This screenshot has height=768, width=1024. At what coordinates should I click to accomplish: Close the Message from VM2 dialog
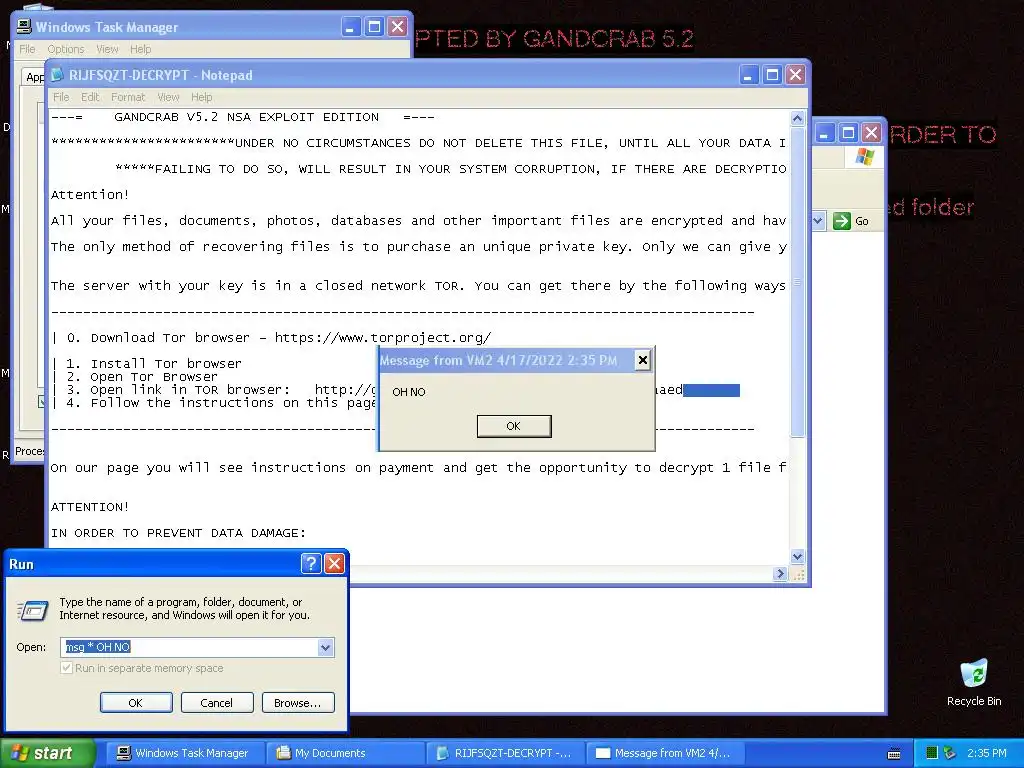point(643,360)
